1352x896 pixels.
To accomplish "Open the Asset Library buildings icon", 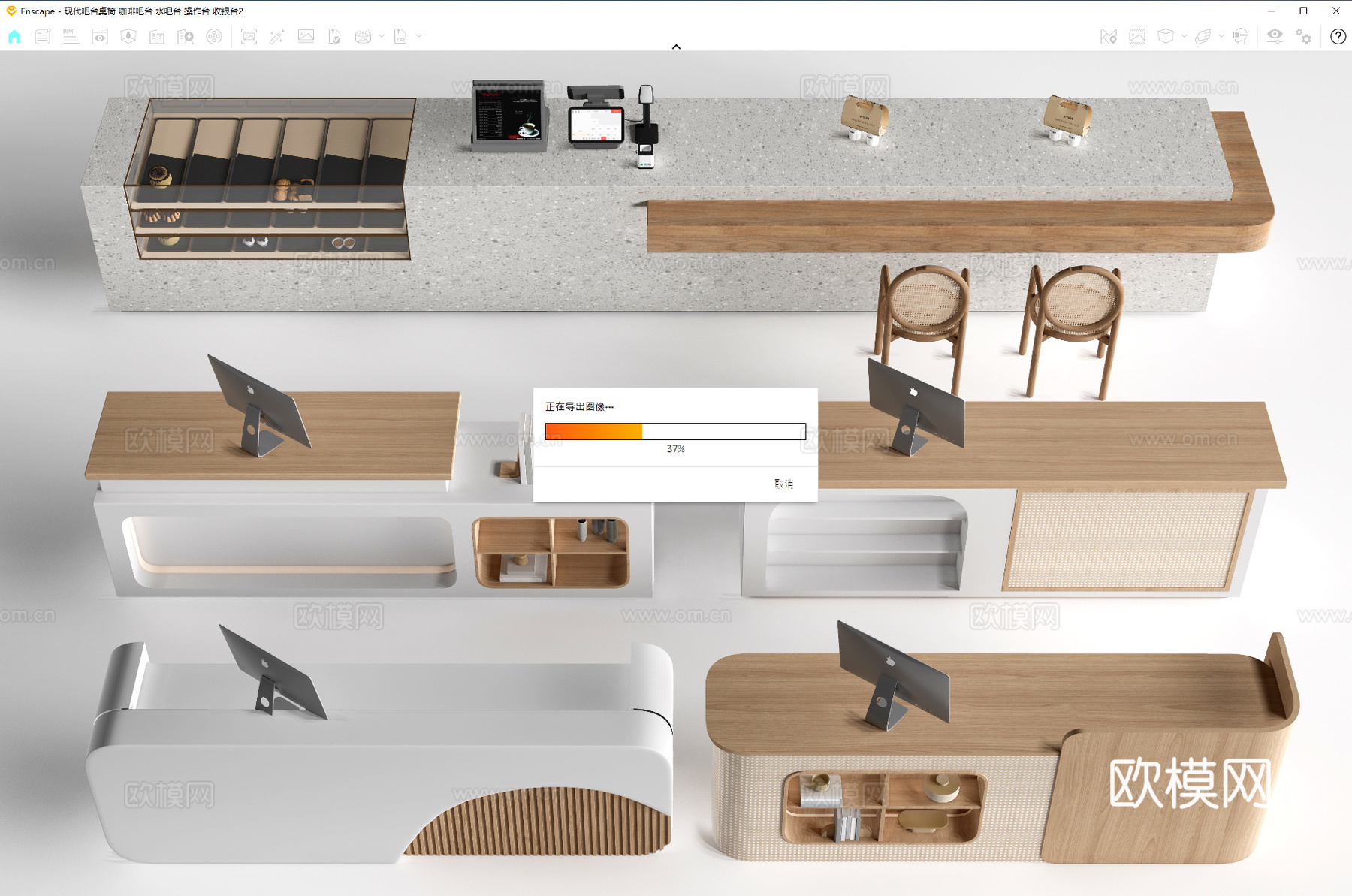I will [x=157, y=36].
